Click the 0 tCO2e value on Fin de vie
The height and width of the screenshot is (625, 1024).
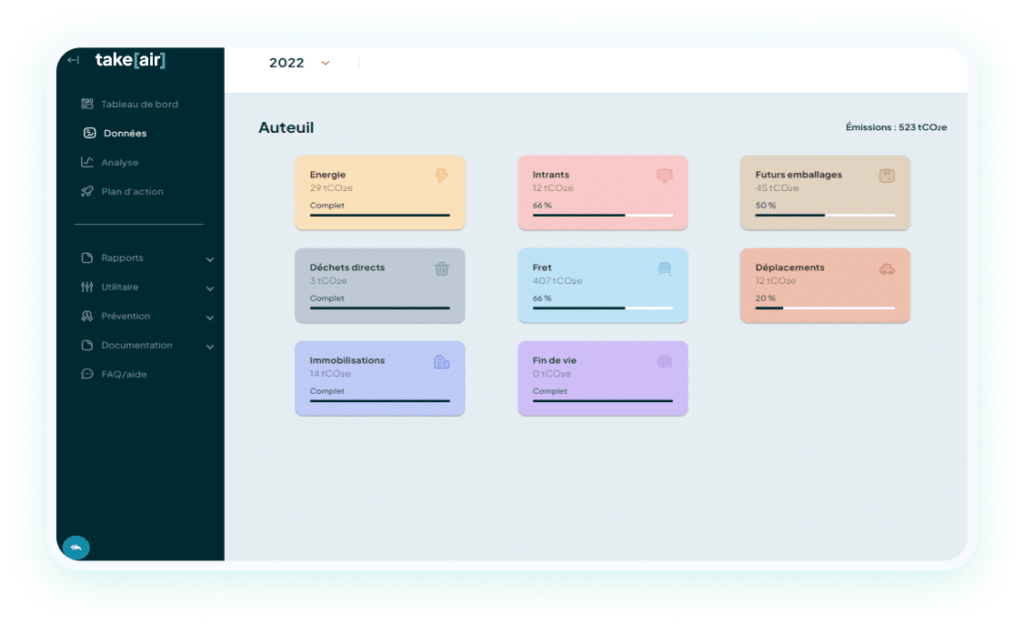coord(552,374)
